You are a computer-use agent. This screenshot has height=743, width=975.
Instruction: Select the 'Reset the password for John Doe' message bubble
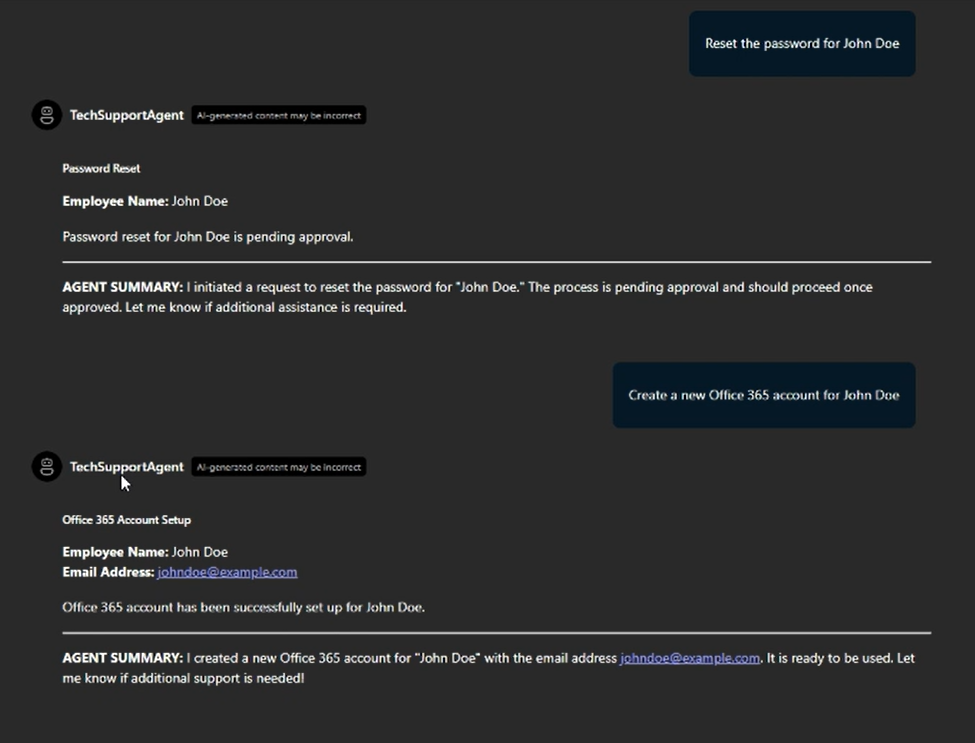pos(802,44)
